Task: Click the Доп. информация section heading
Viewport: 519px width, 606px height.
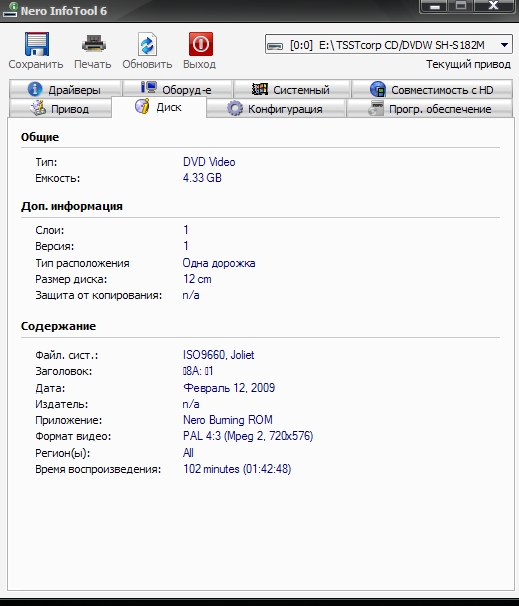Action: click(72, 206)
